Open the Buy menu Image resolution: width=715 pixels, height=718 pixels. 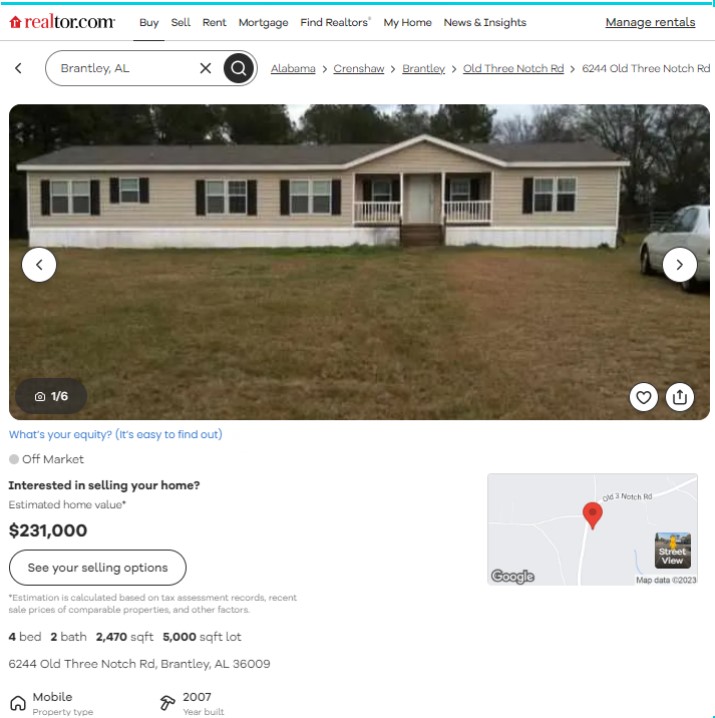coord(149,22)
